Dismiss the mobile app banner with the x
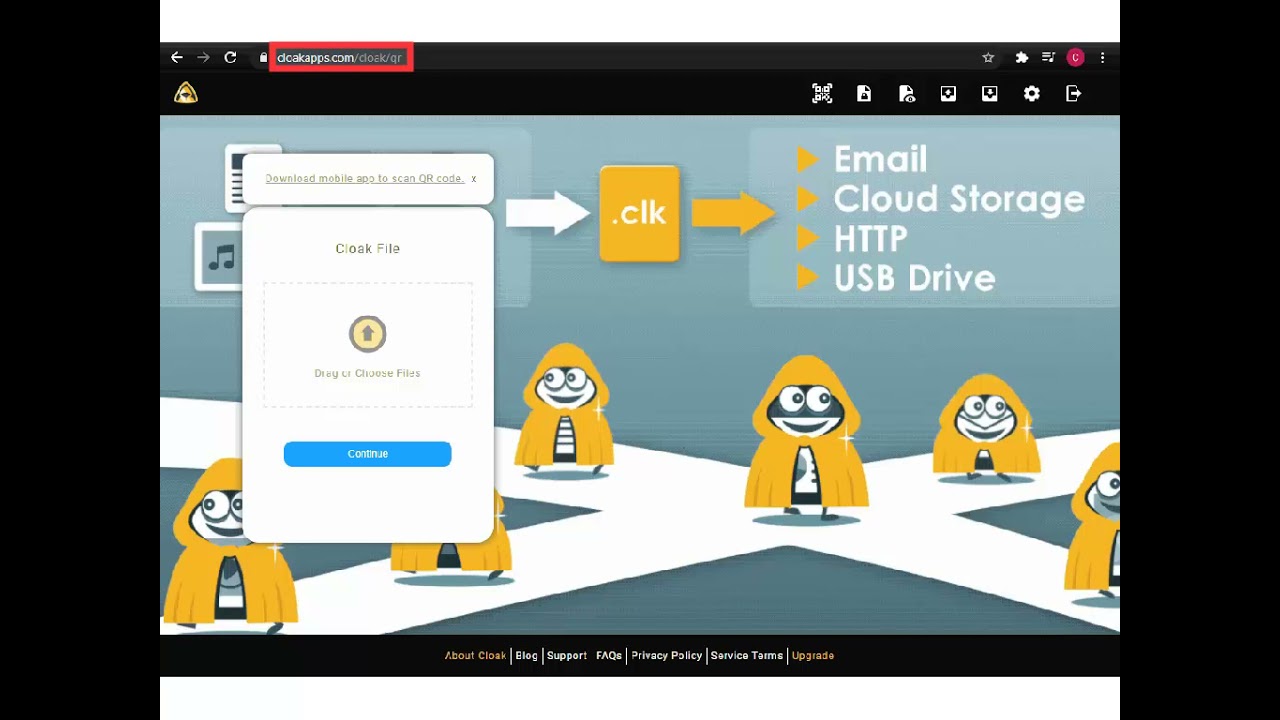Image resolution: width=1280 pixels, height=720 pixels. point(474,179)
